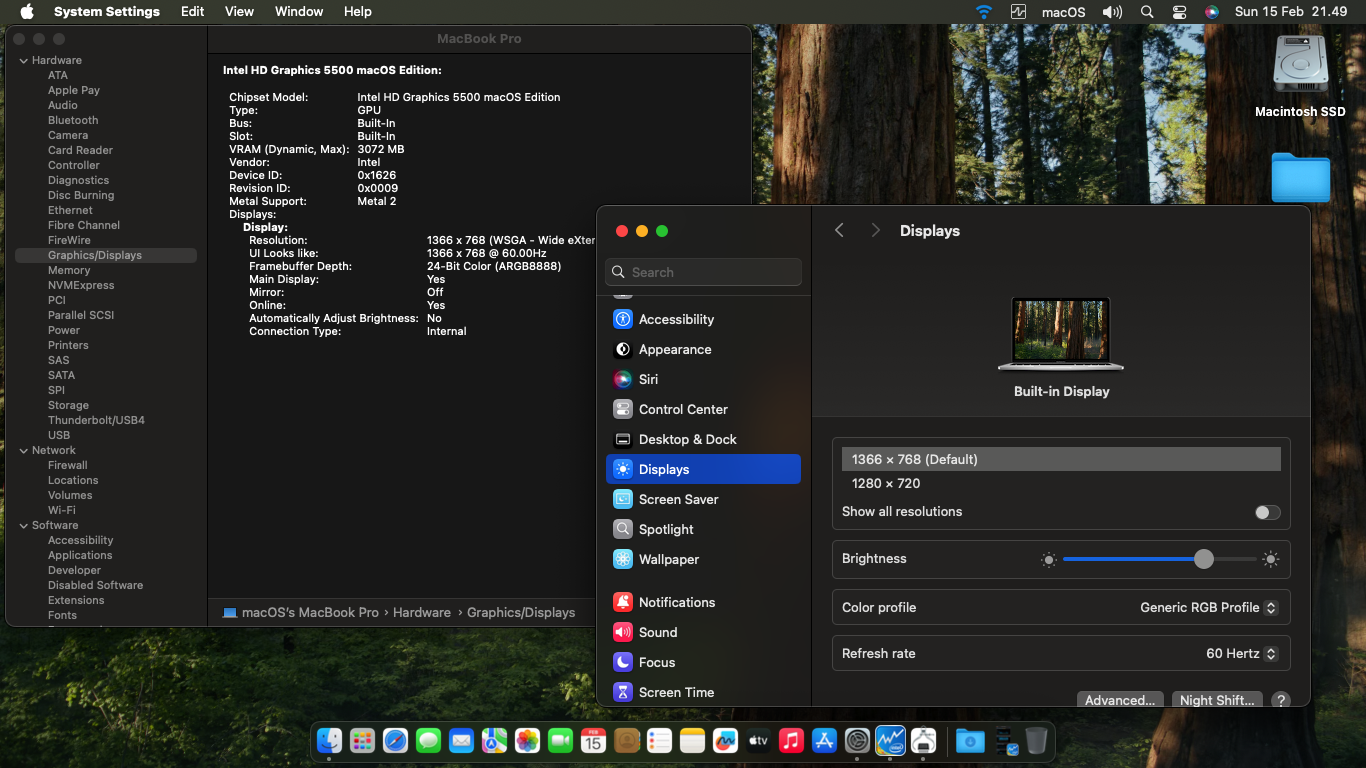Open Mail app in Dock
Viewport: 1366px width, 768px height.
[461, 741]
